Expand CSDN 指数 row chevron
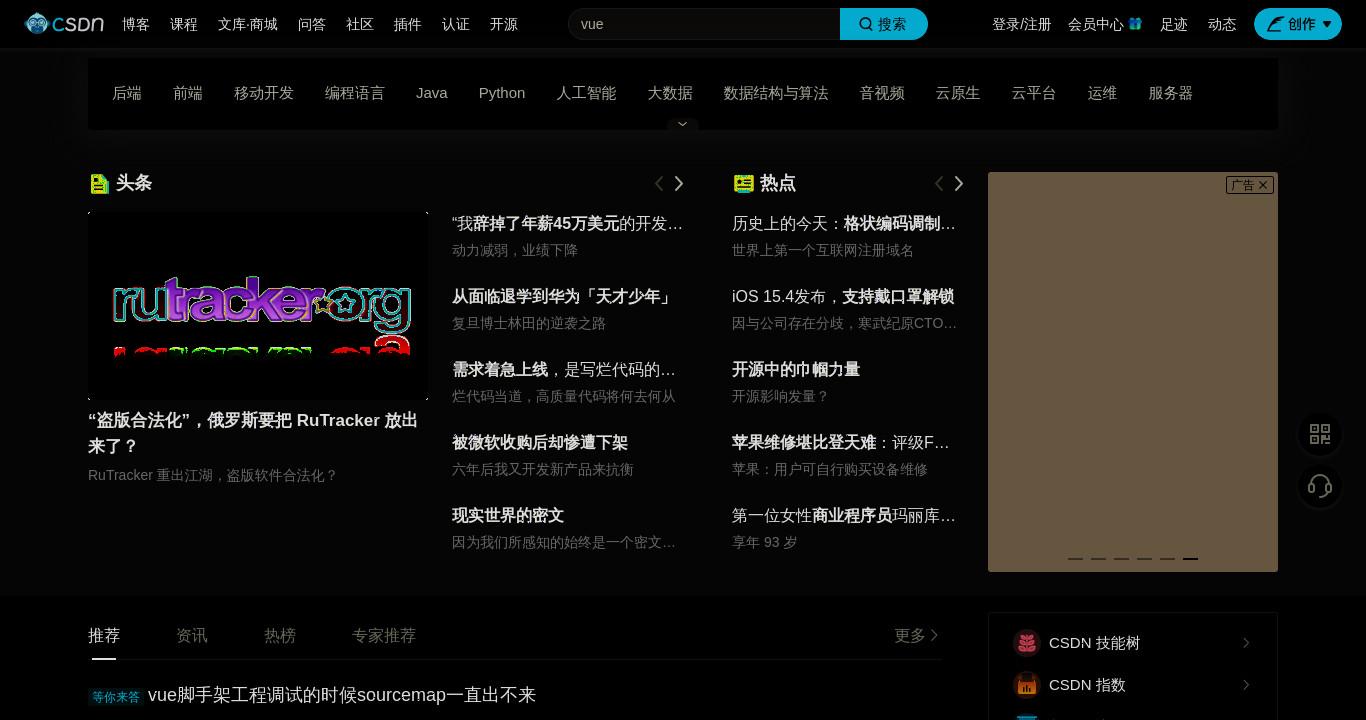 click(x=1246, y=685)
